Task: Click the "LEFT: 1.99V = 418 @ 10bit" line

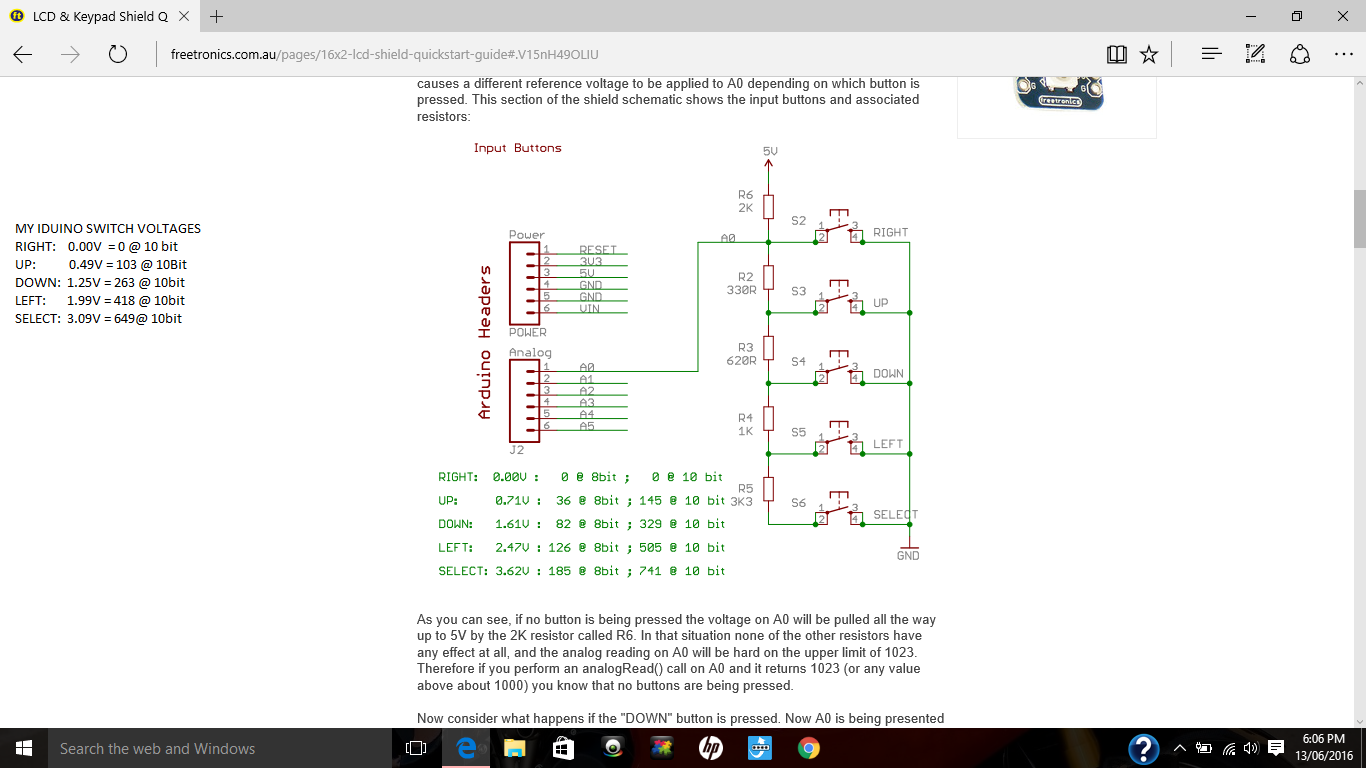Action: click(x=100, y=300)
